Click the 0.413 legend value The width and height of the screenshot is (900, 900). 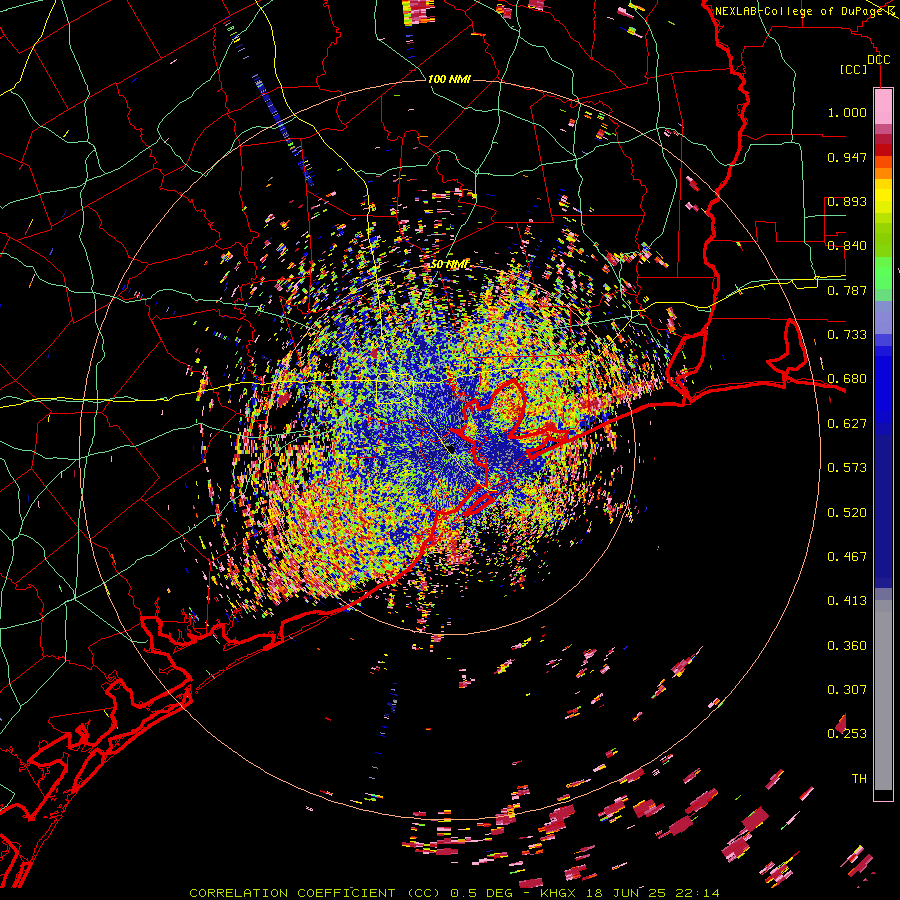[847, 601]
